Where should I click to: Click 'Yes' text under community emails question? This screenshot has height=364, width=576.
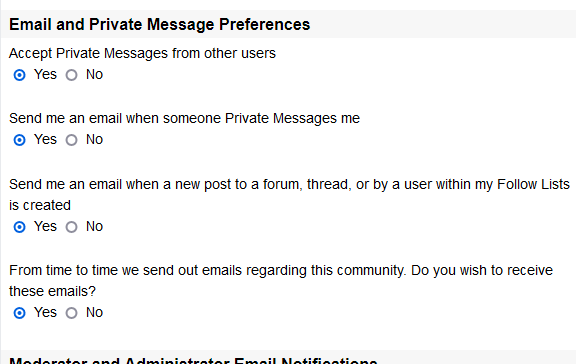(x=45, y=313)
